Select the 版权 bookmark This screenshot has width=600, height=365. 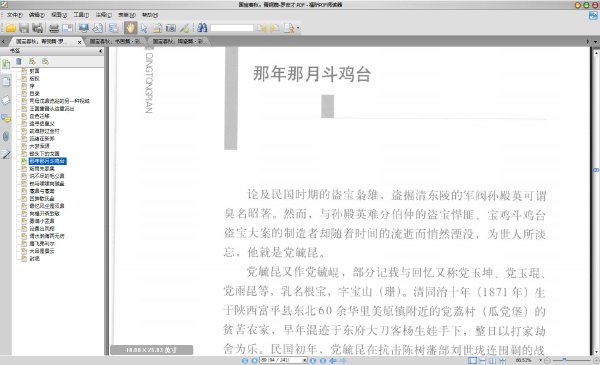pyautogui.click(x=34, y=78)
